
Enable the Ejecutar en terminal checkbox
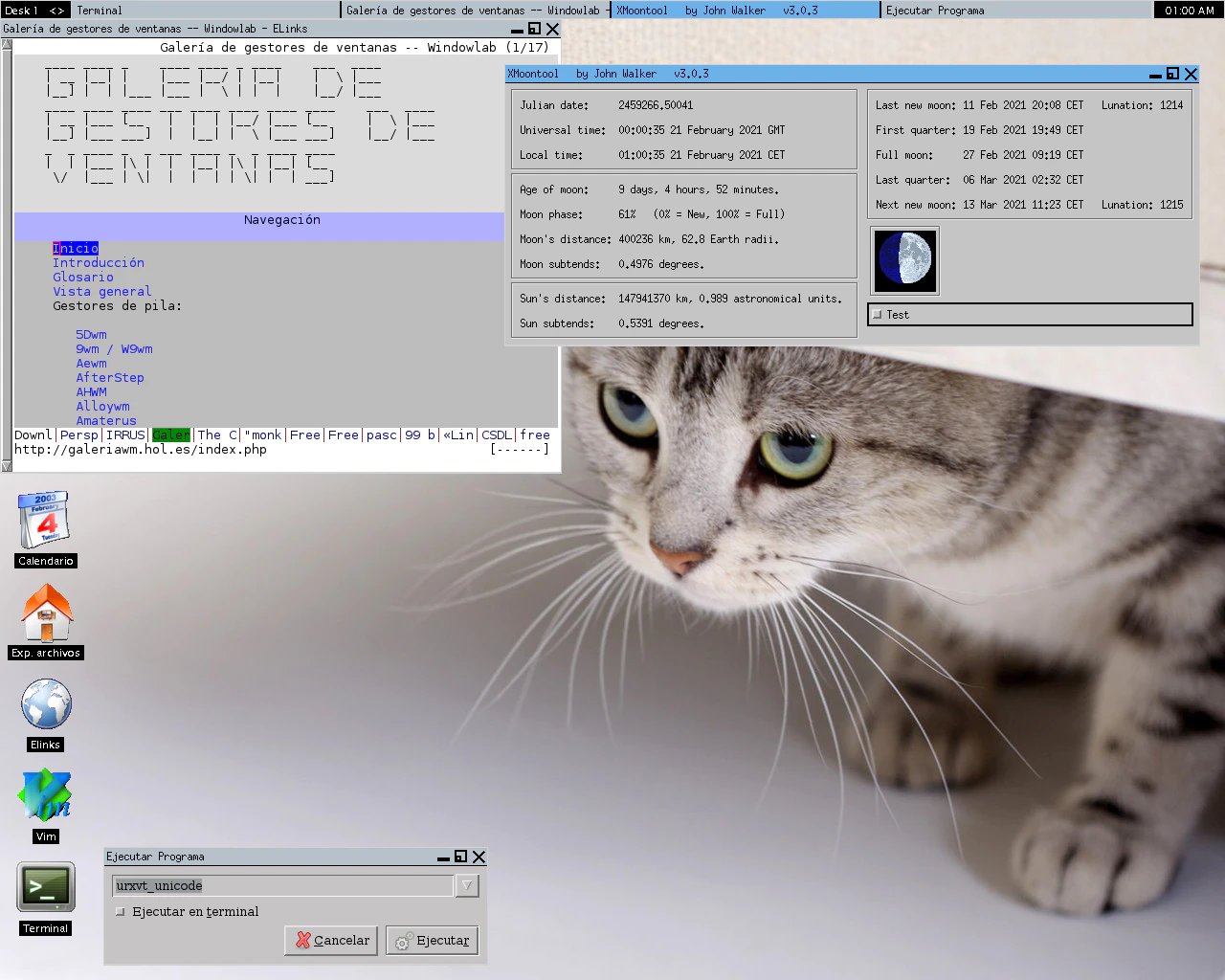pos(121,912)
